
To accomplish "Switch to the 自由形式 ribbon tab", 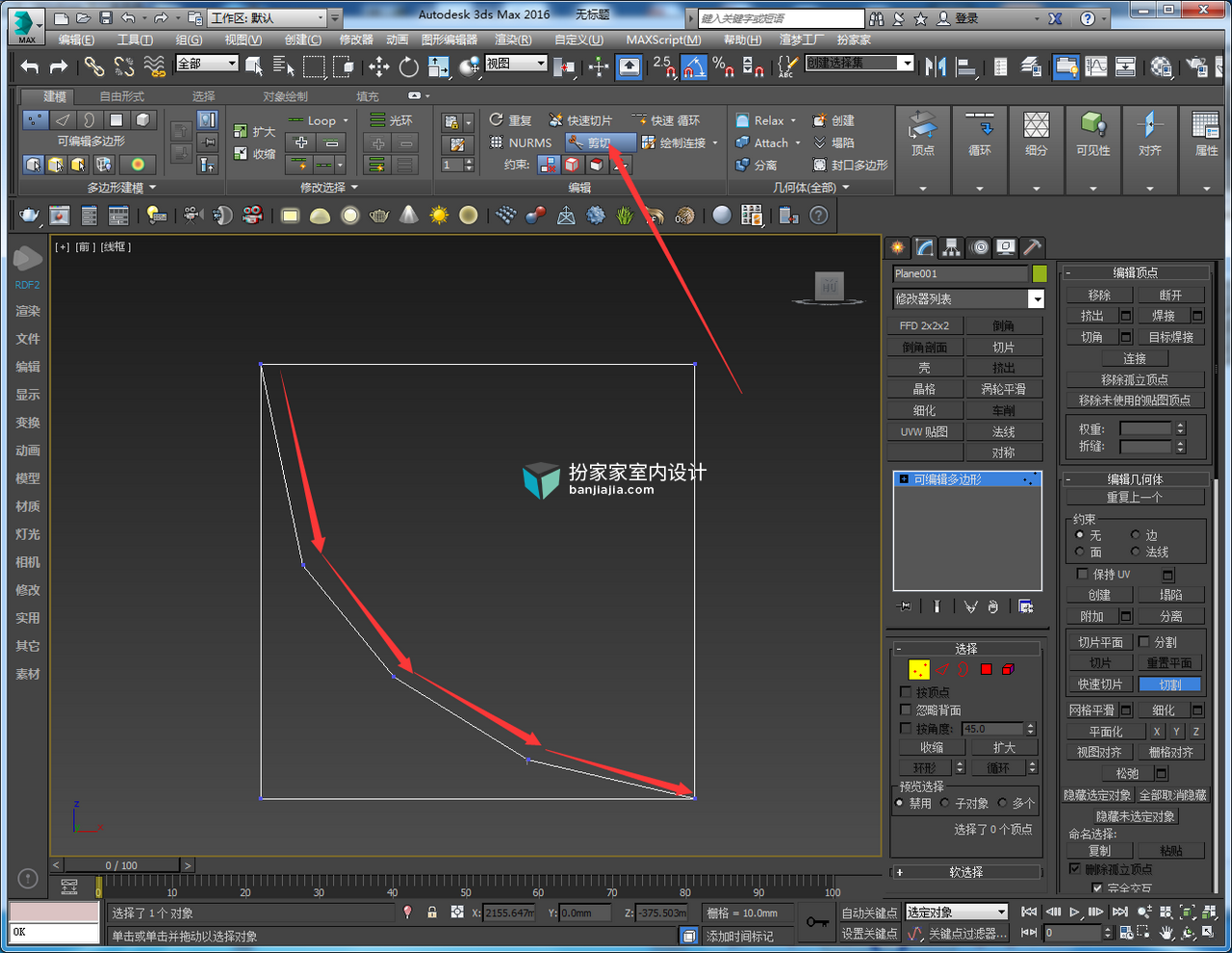I will 122,96.
